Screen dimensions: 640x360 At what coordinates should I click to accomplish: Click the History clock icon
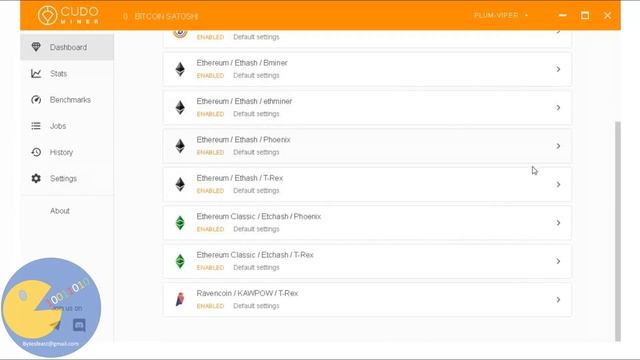(x=36, y=152)
